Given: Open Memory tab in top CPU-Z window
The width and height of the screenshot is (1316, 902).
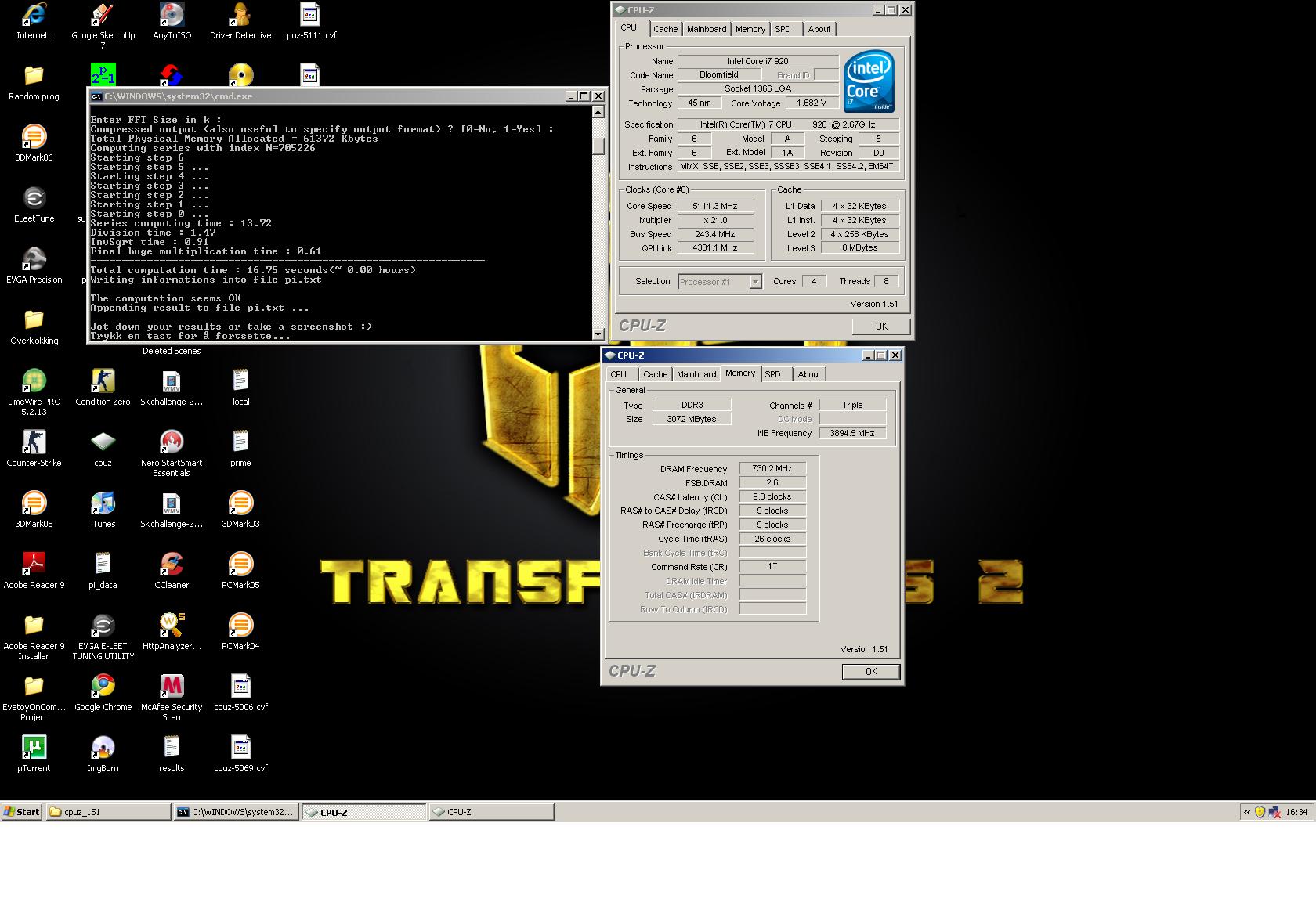Looking at the screenshot, I should coord(750,29).
